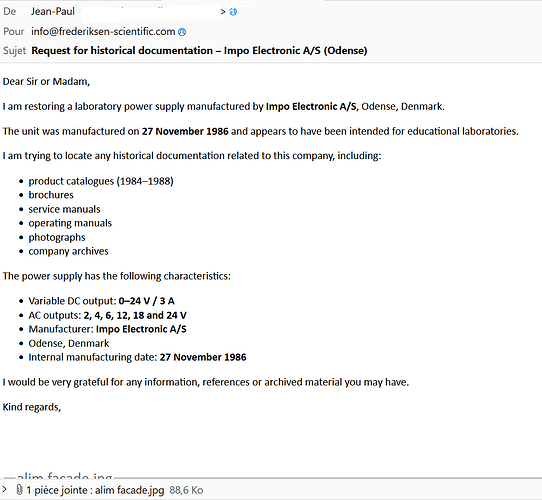Click the subject line about Impo Electronic A/S

(199, 50)
